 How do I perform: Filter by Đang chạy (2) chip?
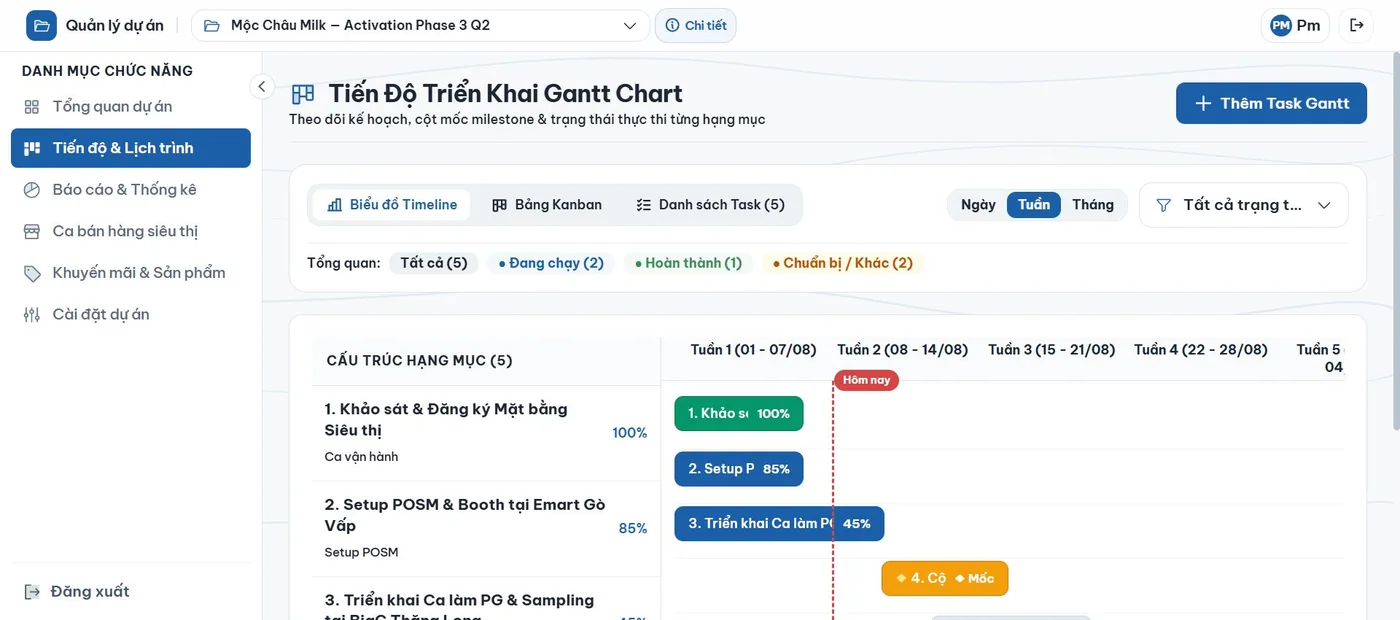coord(551,263)
